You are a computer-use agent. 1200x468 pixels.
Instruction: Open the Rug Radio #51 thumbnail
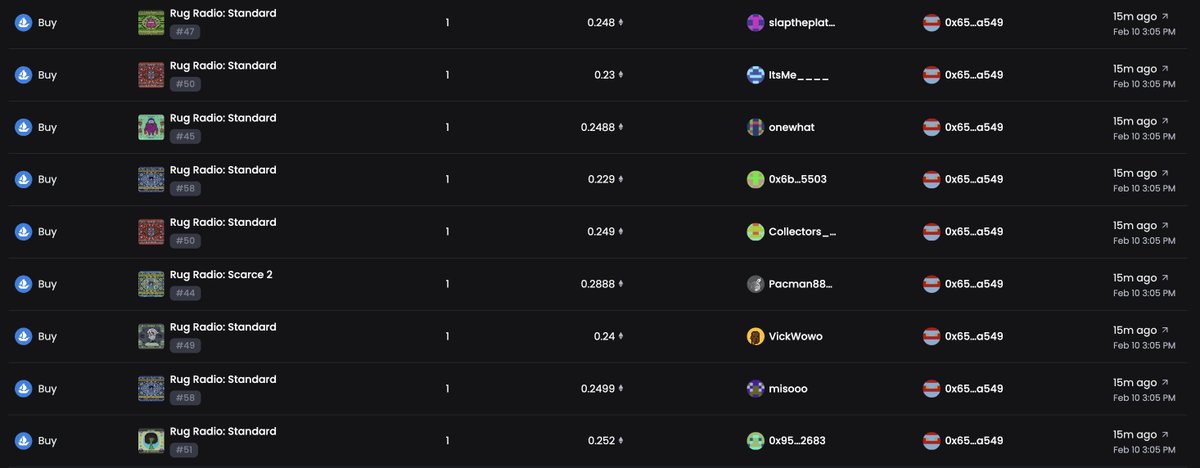pos(151,440)
